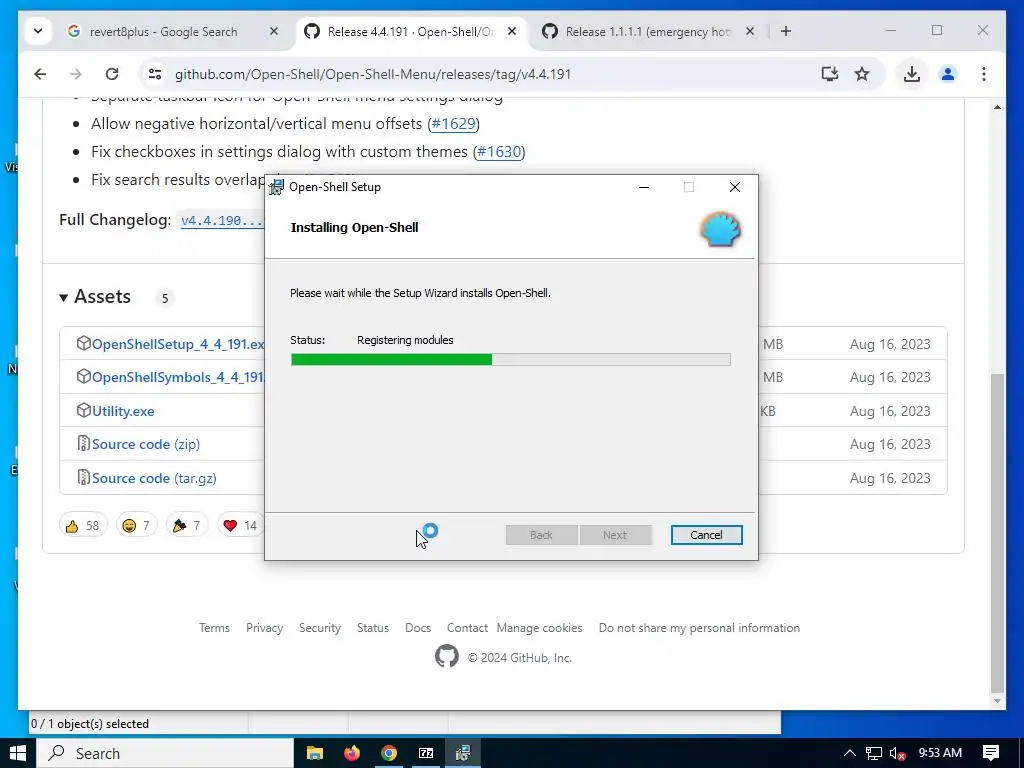Click the Open-Shell shell logo

pos(720,229)
